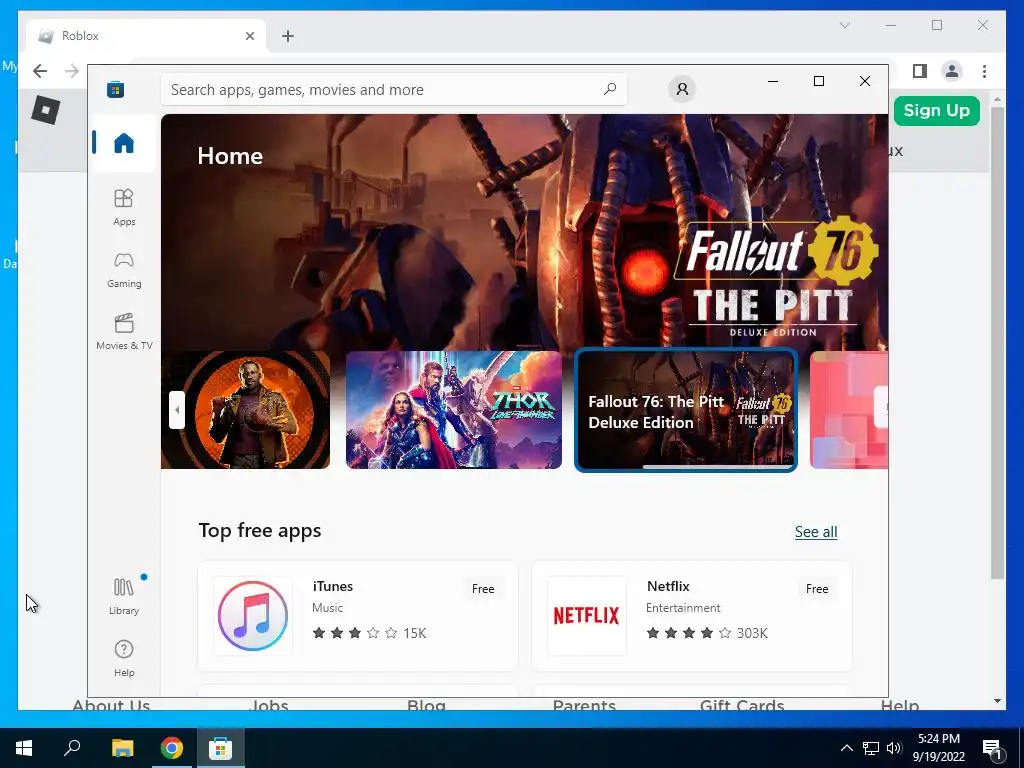
Task: Open network status tray icon
Action: coord(871,748)
